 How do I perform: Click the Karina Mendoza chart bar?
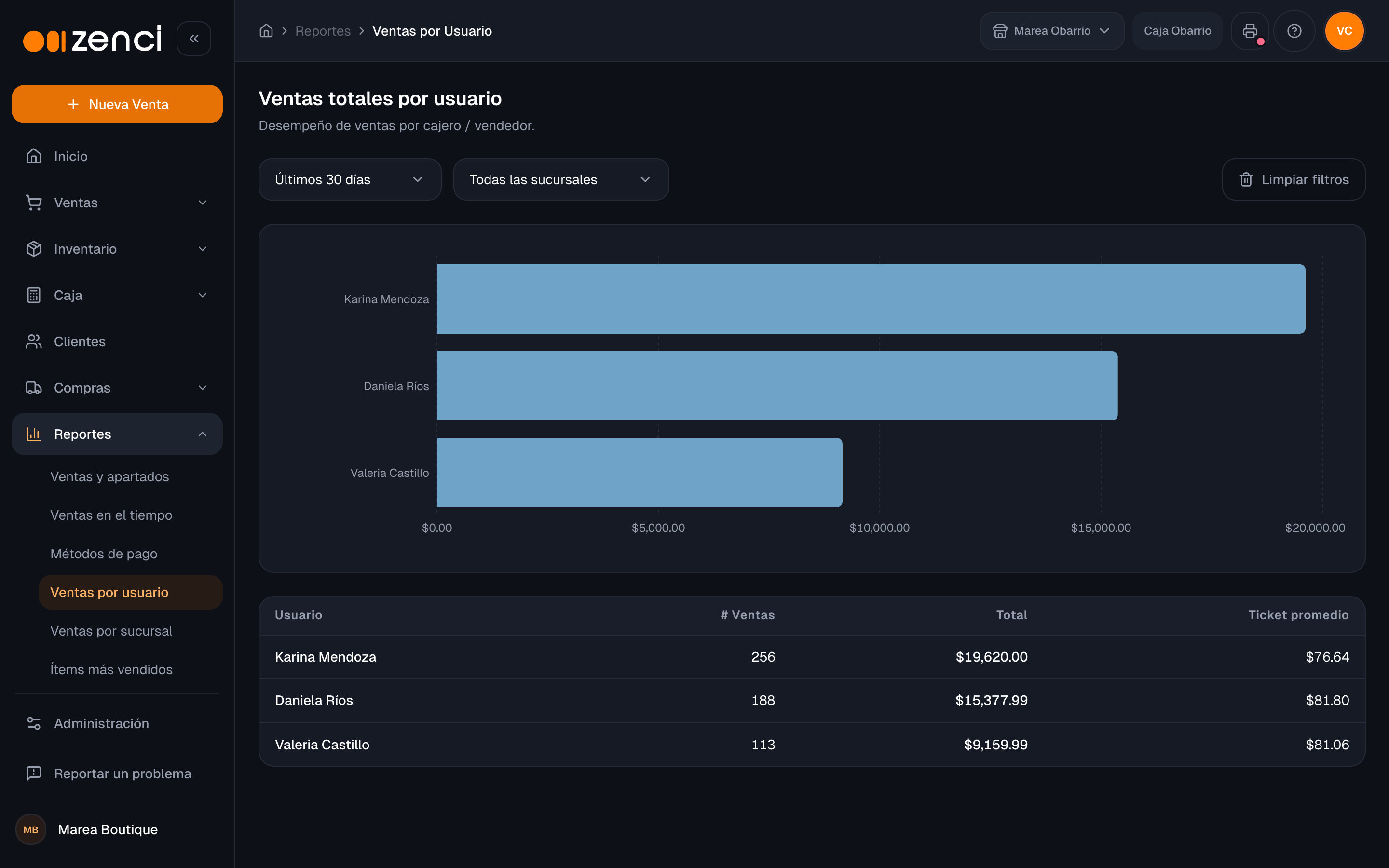click(x=871, y=299)
